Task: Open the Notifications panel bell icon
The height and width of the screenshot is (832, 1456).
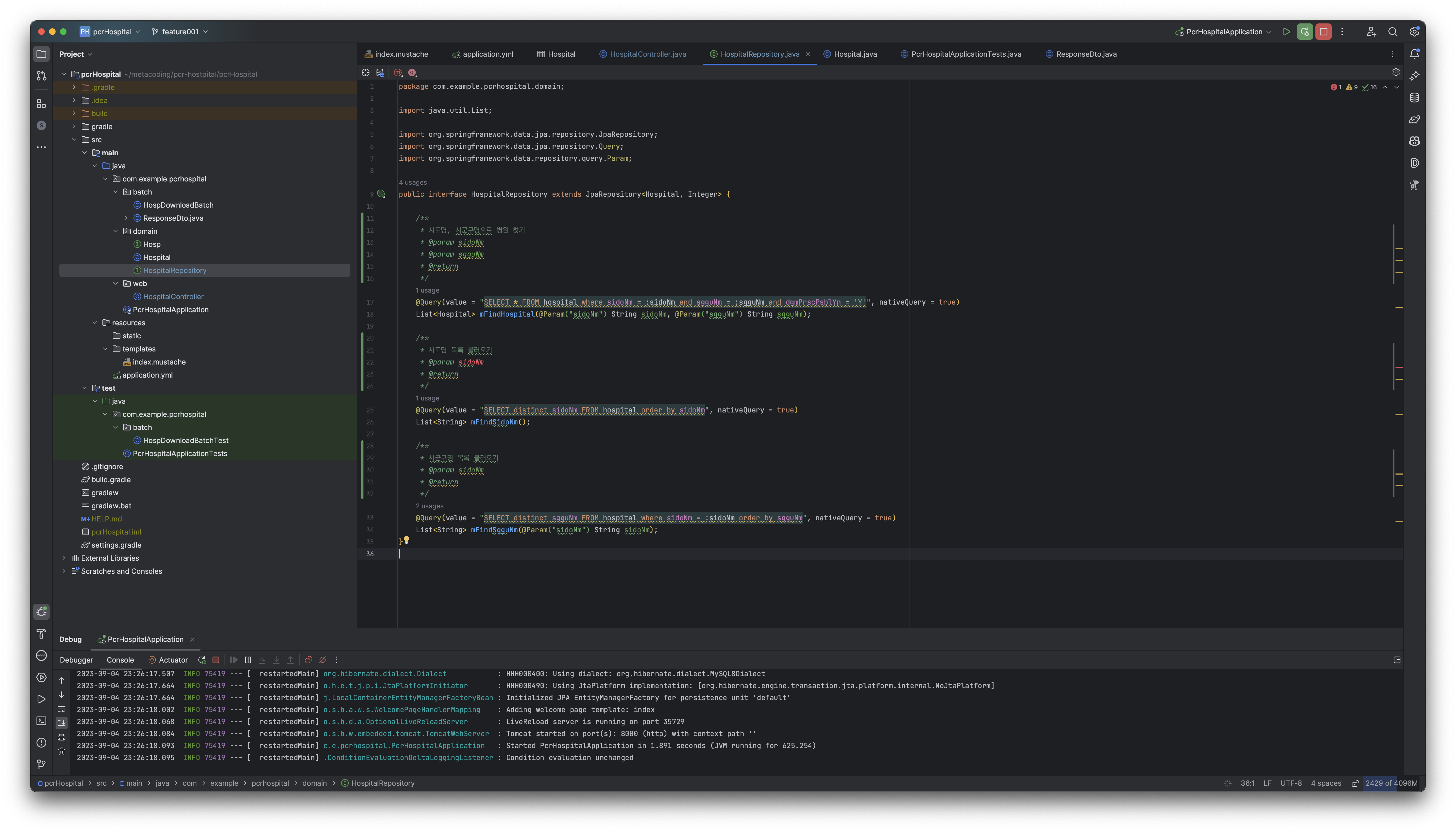Action: 1414,54
